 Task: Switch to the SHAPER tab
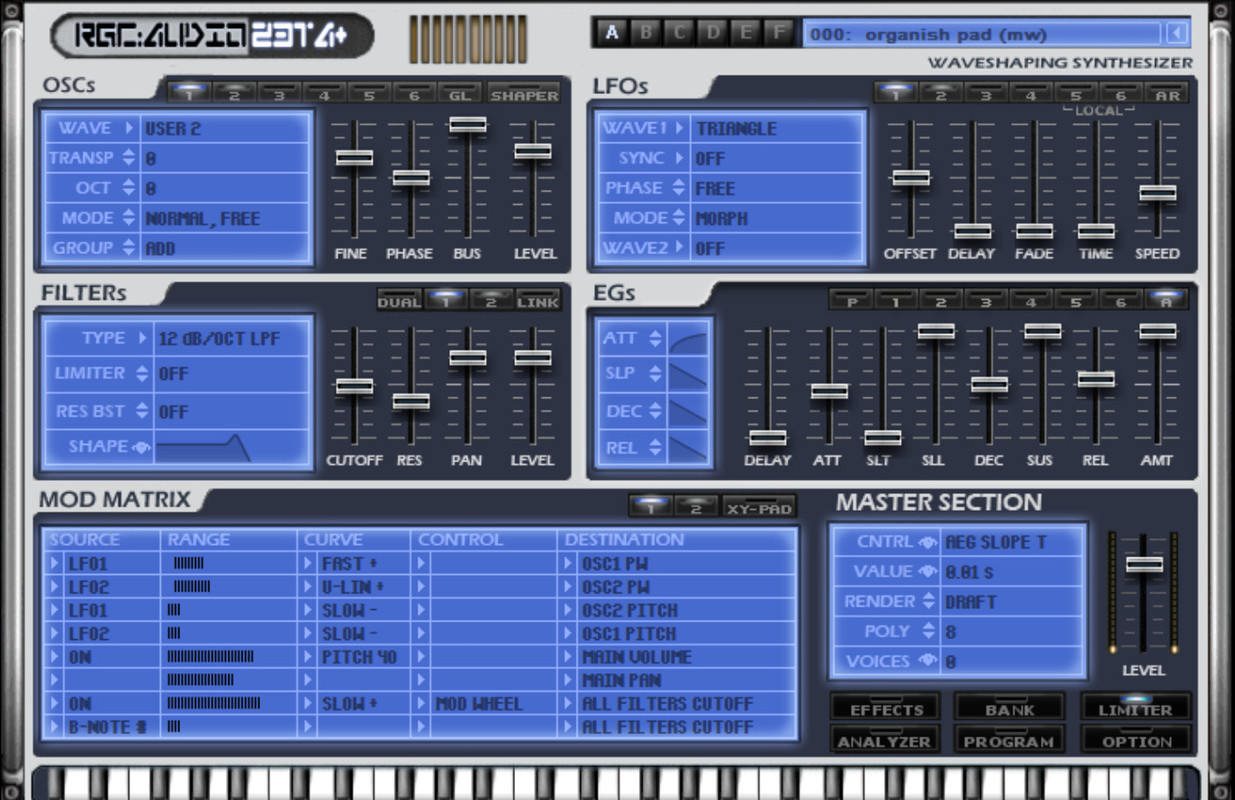click(524, 94)
